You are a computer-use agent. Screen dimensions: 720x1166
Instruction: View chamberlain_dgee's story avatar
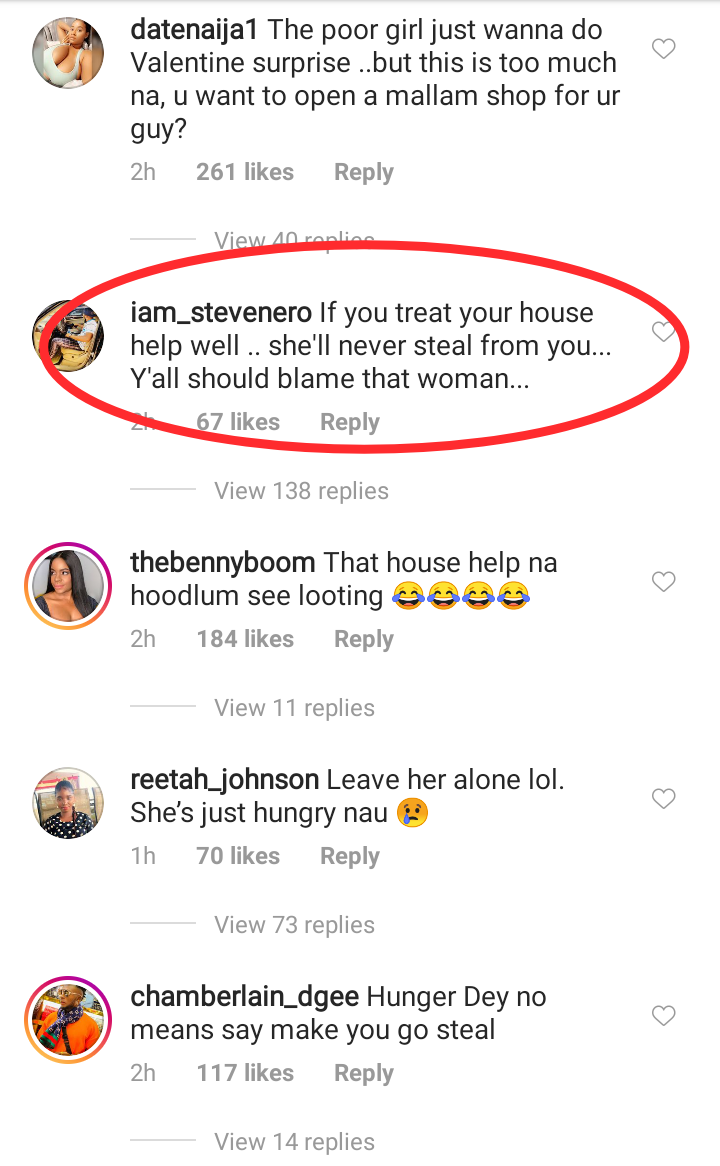68,1020
